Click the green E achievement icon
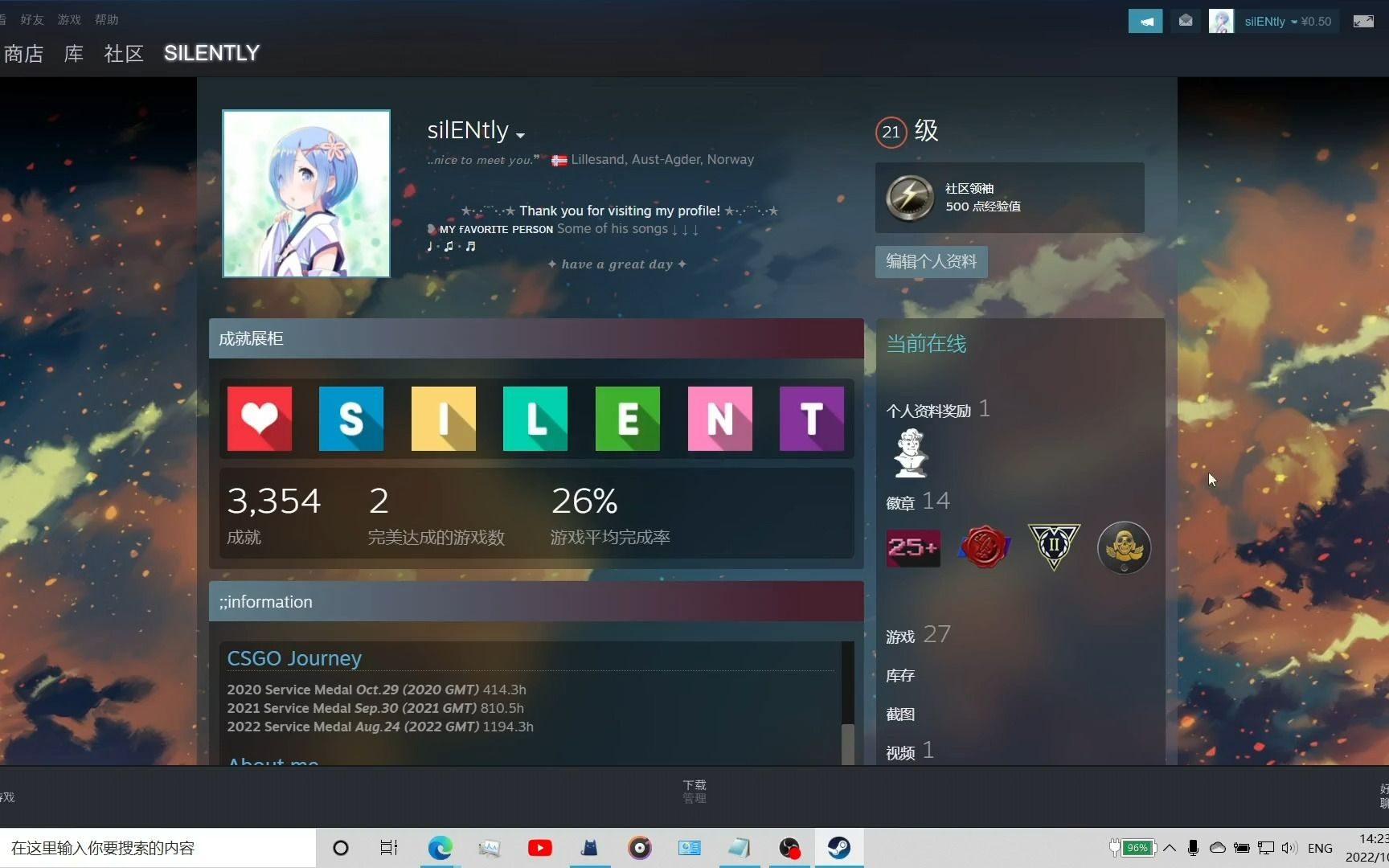The image size is (1389, 868). pos(628,419)
